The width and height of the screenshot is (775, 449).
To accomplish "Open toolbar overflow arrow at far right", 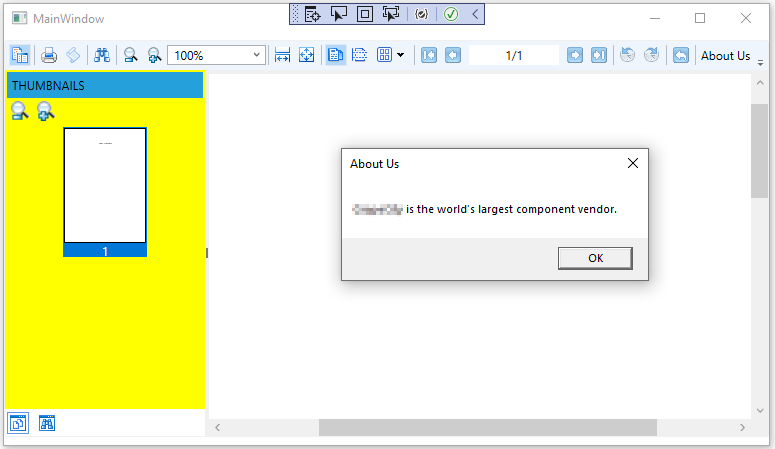I will [x=761, y=62].
